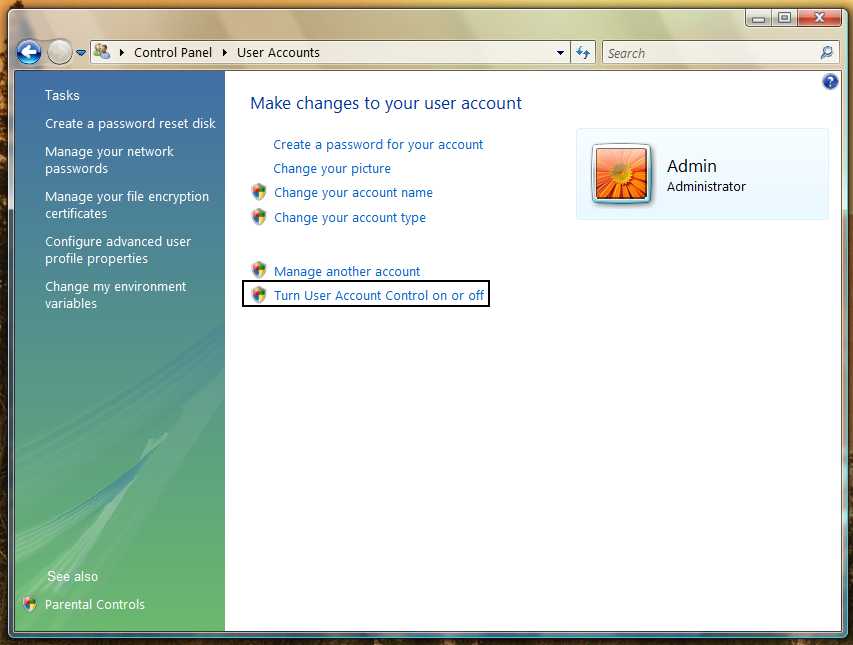Image resolution: width=853 pixels, height=645 pixels.
Task: Click Change your account type link
Action: 350,218
